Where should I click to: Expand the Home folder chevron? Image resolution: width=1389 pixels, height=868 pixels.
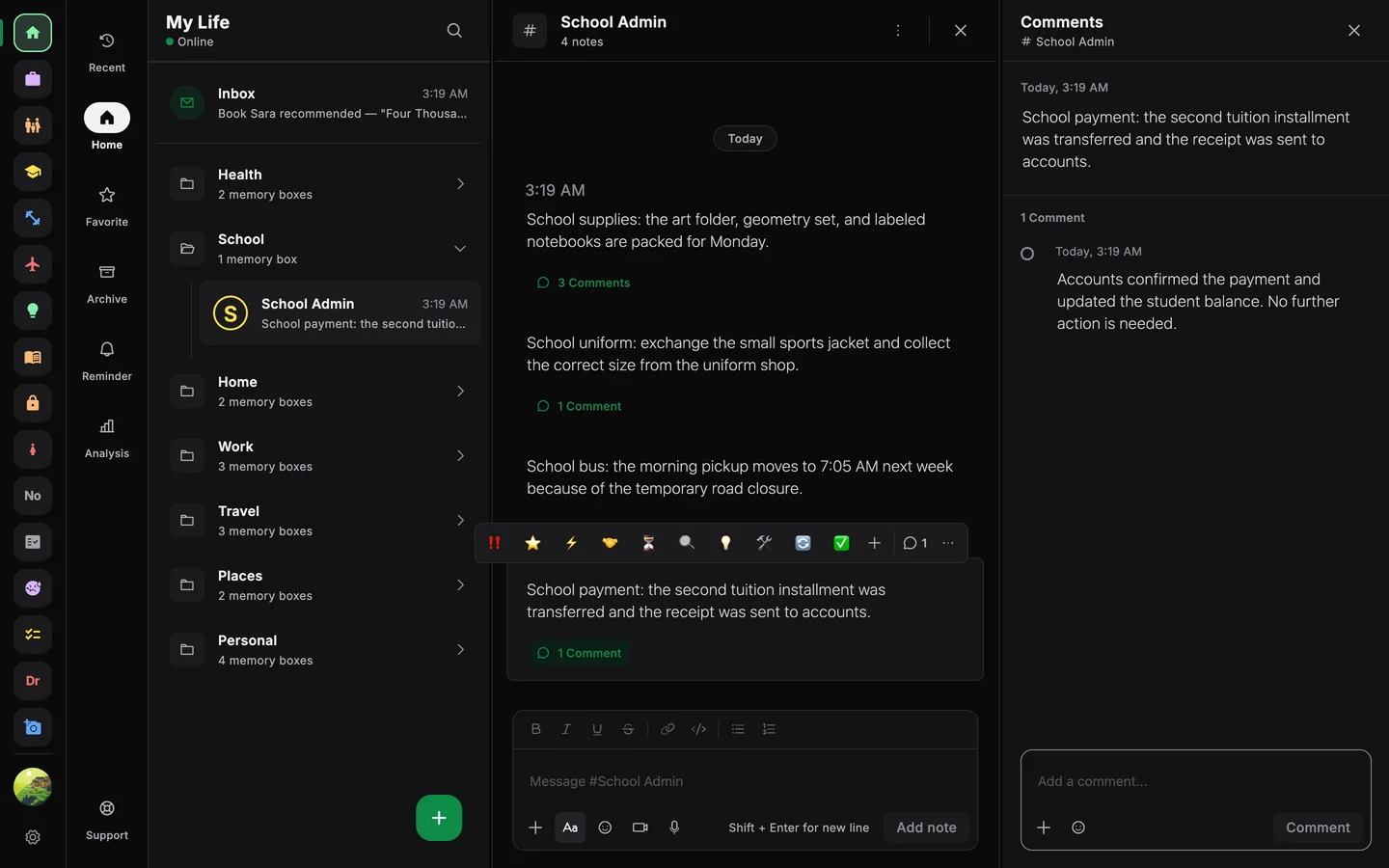coord(460,392)
